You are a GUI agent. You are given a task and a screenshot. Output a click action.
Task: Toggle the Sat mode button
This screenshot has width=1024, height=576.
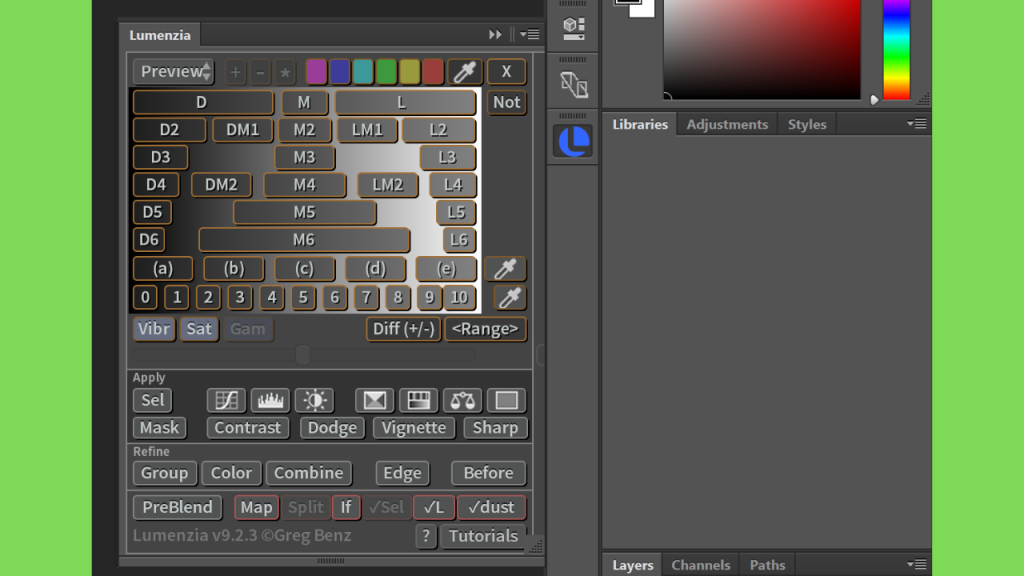[x=199, y=328]
